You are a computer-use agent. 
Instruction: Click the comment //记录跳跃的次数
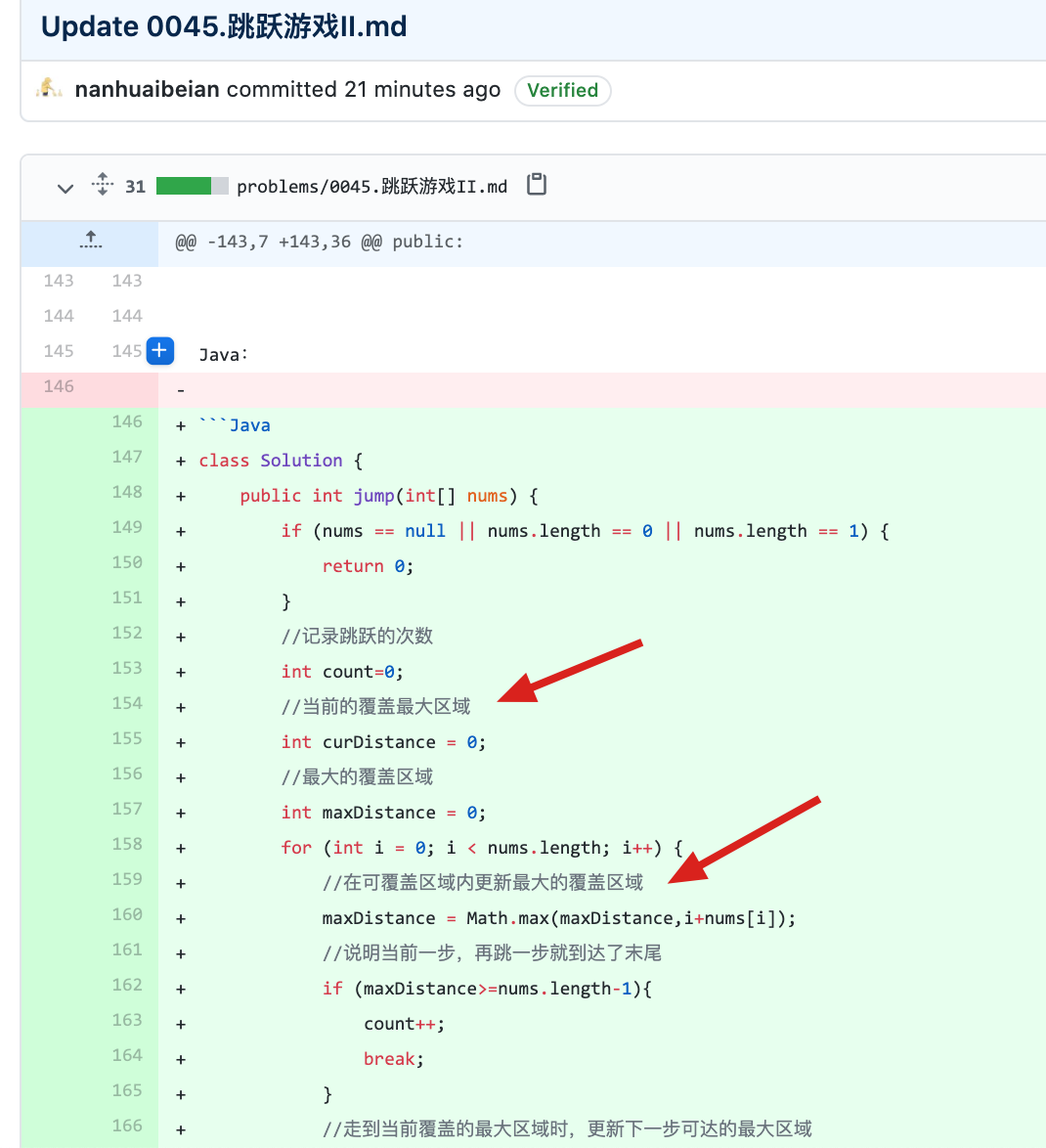click(357, 636)
